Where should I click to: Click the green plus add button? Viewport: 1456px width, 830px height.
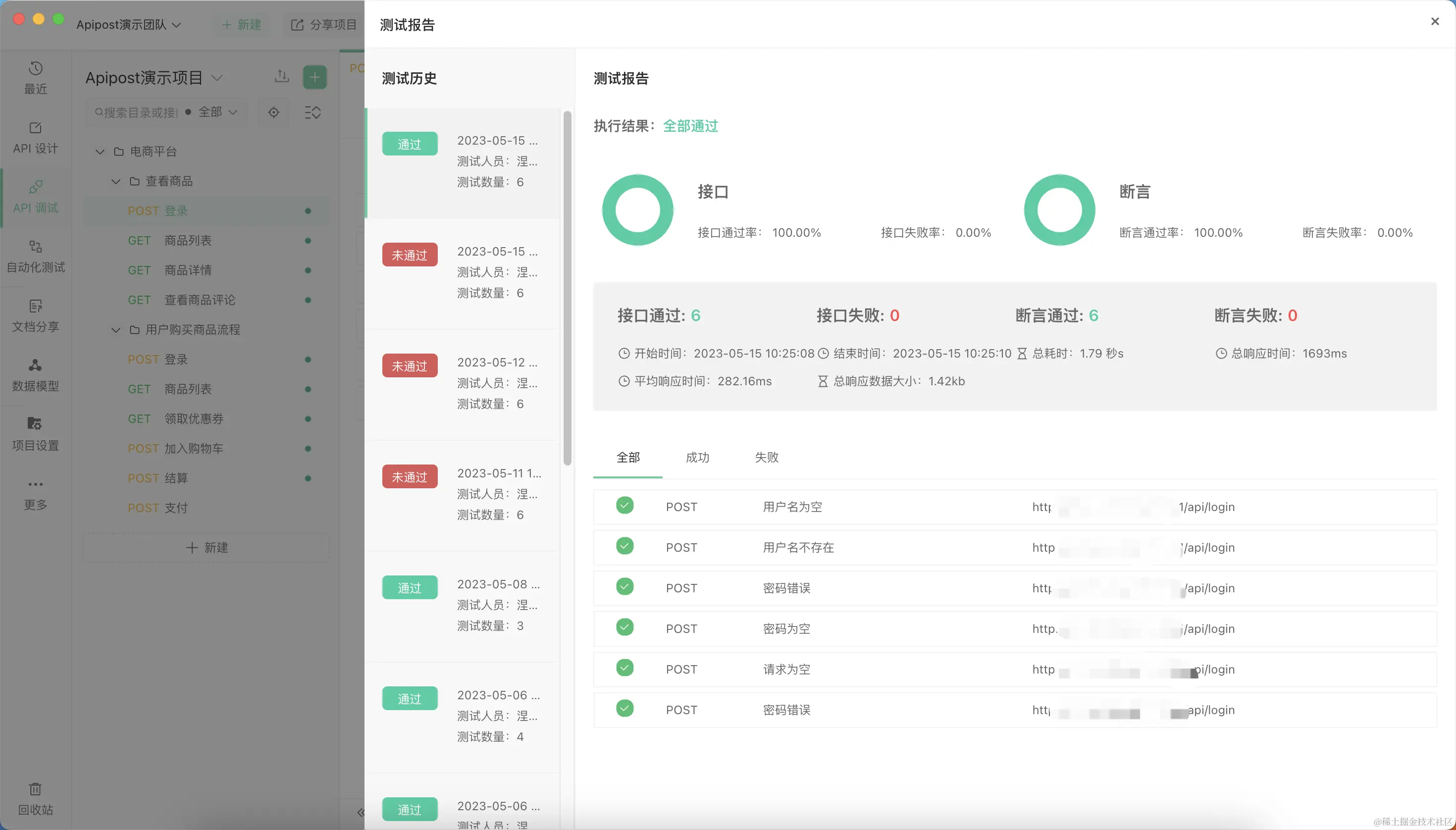[x=314, y=77]
